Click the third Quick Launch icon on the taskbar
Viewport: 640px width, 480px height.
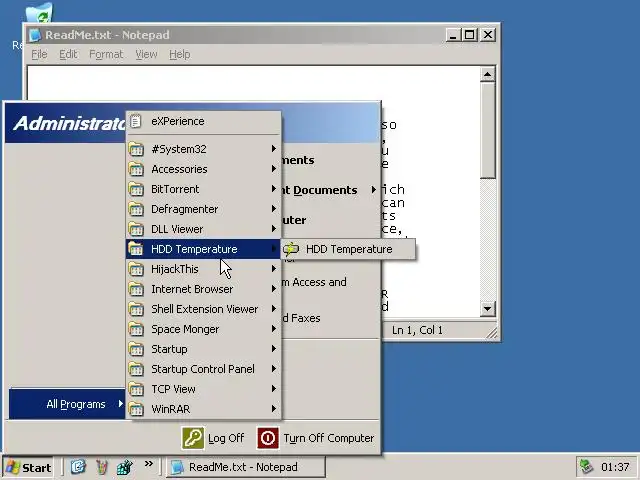click(124, 467)
